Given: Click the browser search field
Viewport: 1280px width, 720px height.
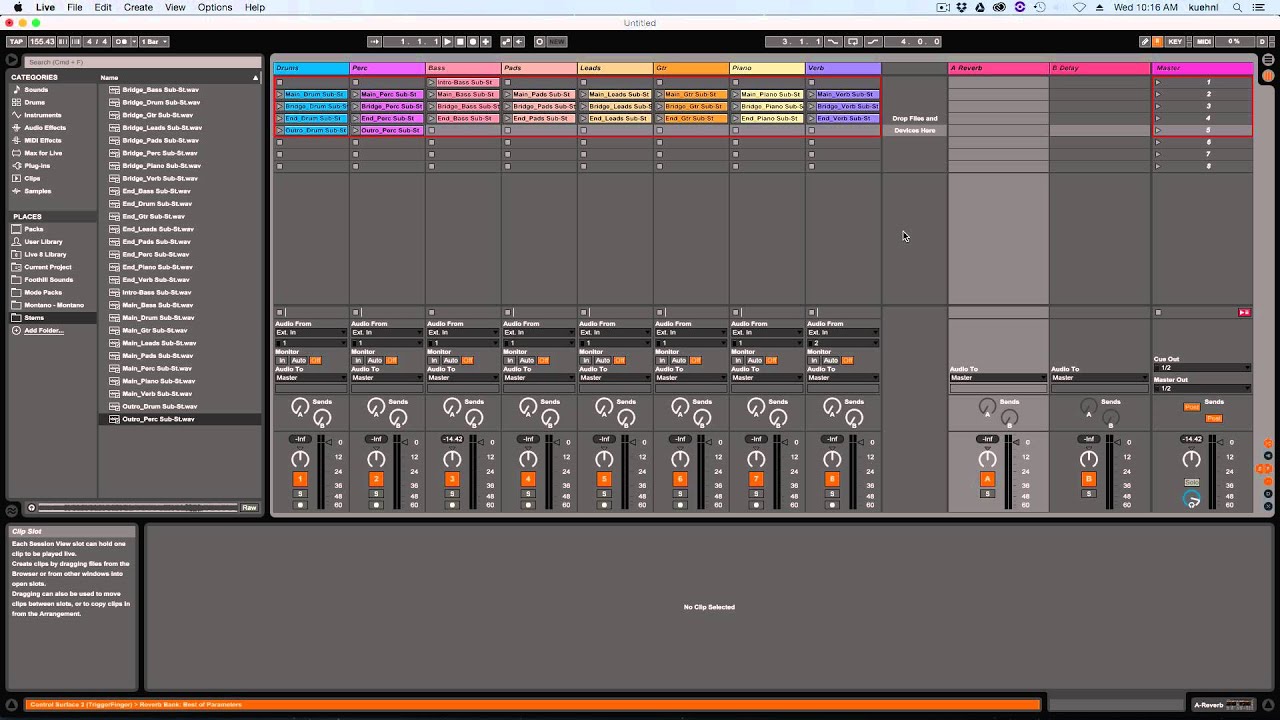Looking at the screenshot, I should (141, 62).
